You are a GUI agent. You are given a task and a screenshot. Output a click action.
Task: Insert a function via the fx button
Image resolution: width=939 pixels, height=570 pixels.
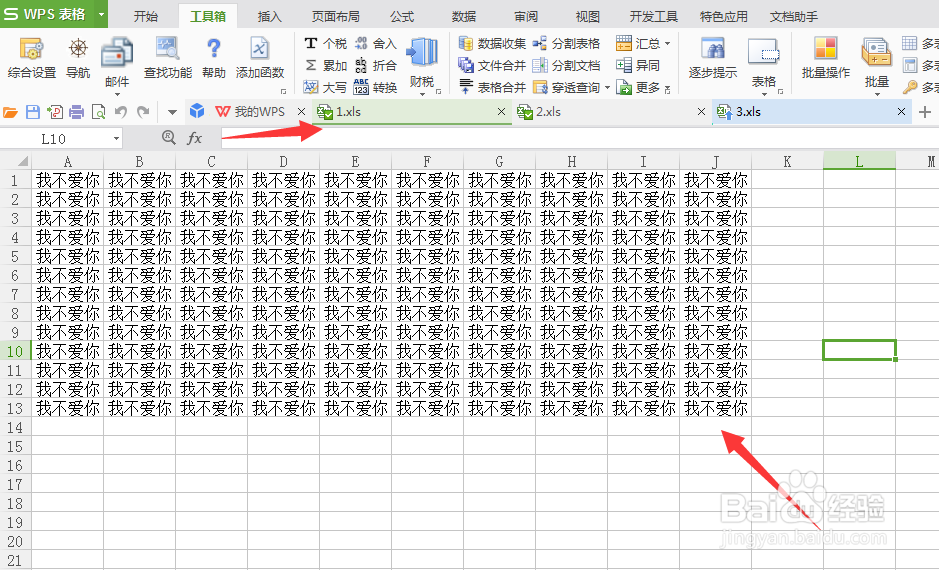tap(195, 138)
